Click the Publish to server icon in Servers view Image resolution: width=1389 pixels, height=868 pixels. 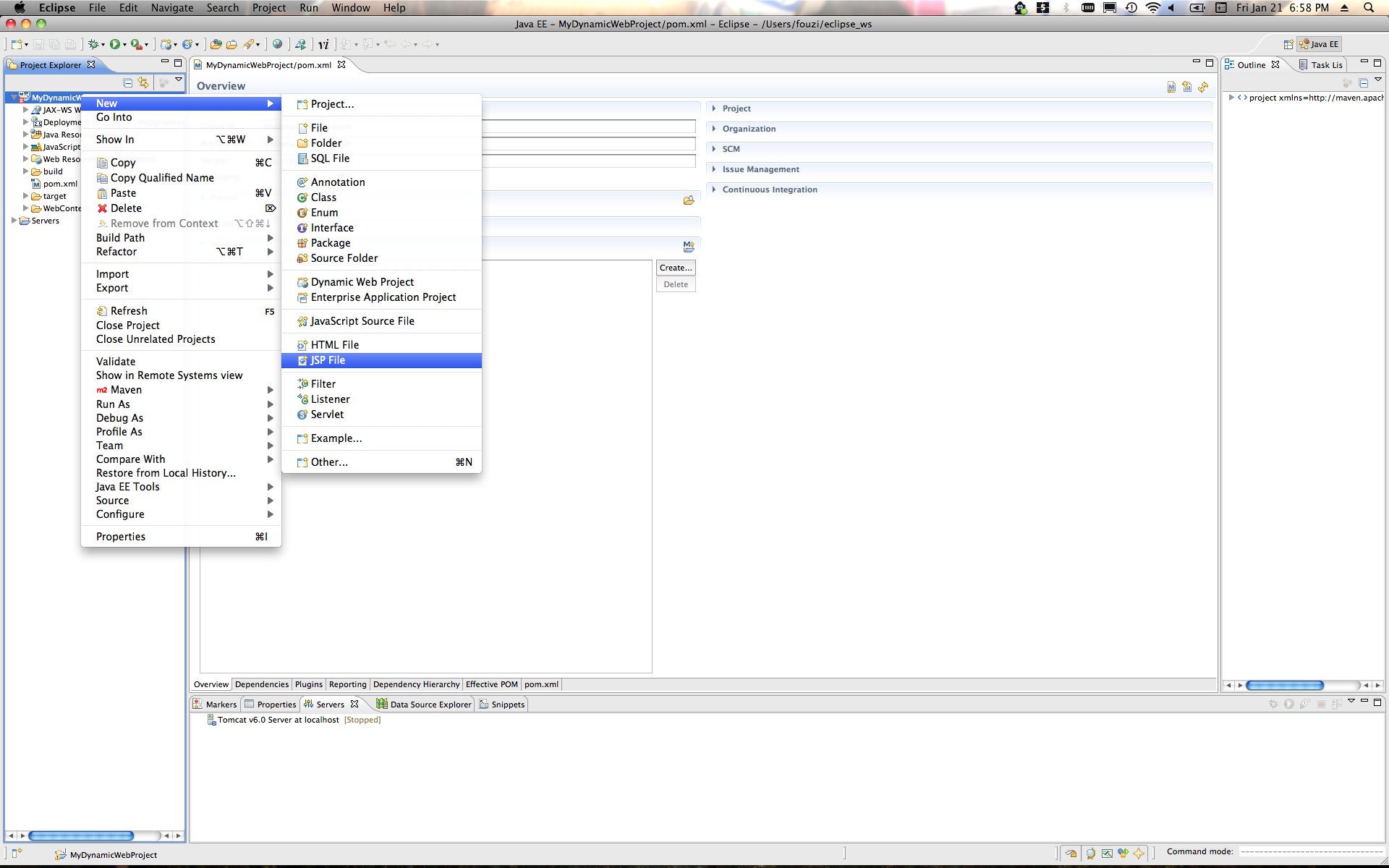click(x=1337, y=703)
